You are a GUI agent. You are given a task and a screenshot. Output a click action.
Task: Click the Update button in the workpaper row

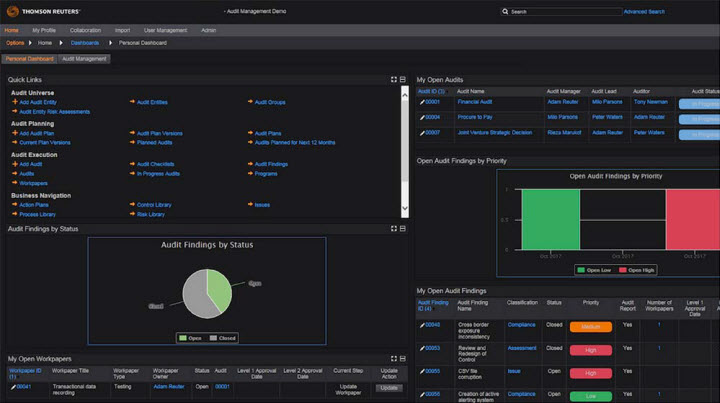click(x=389, y=388)
